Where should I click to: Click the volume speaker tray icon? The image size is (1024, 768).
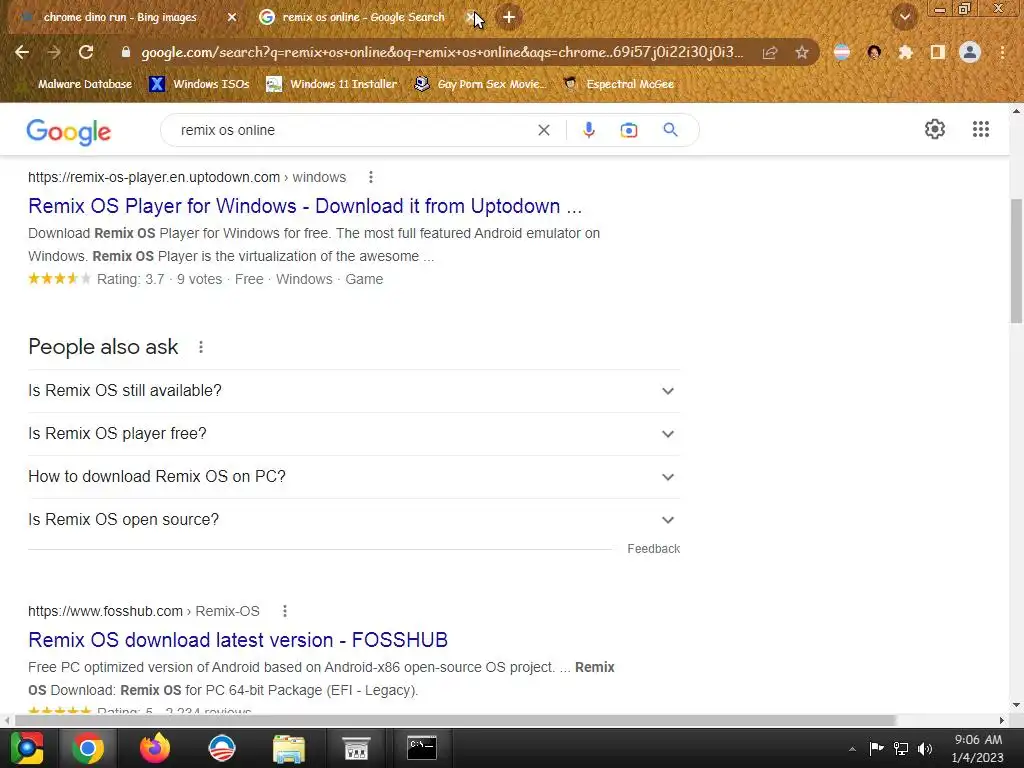pyautogui.click(x=925, y=748)
